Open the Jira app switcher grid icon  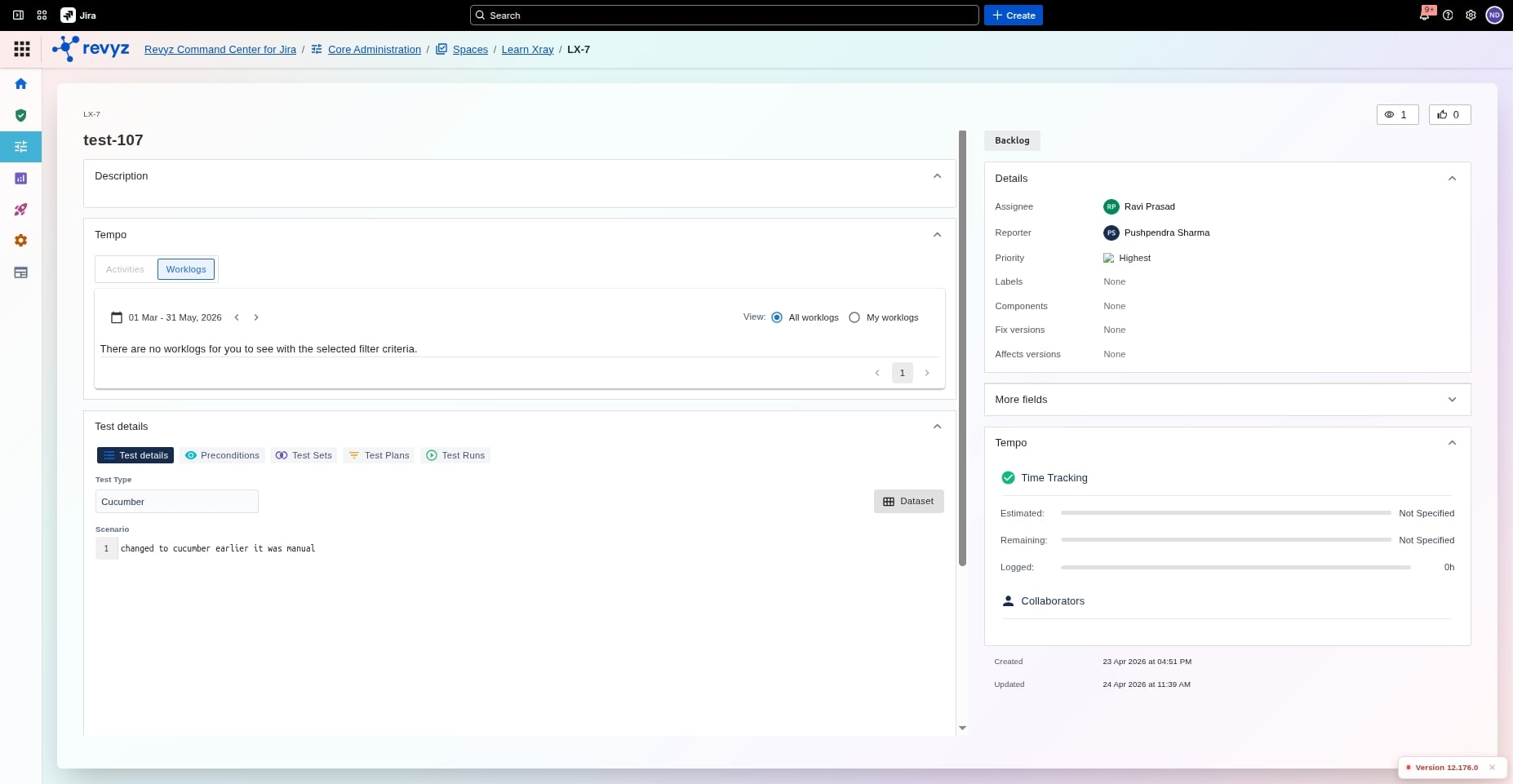point(42,15)
